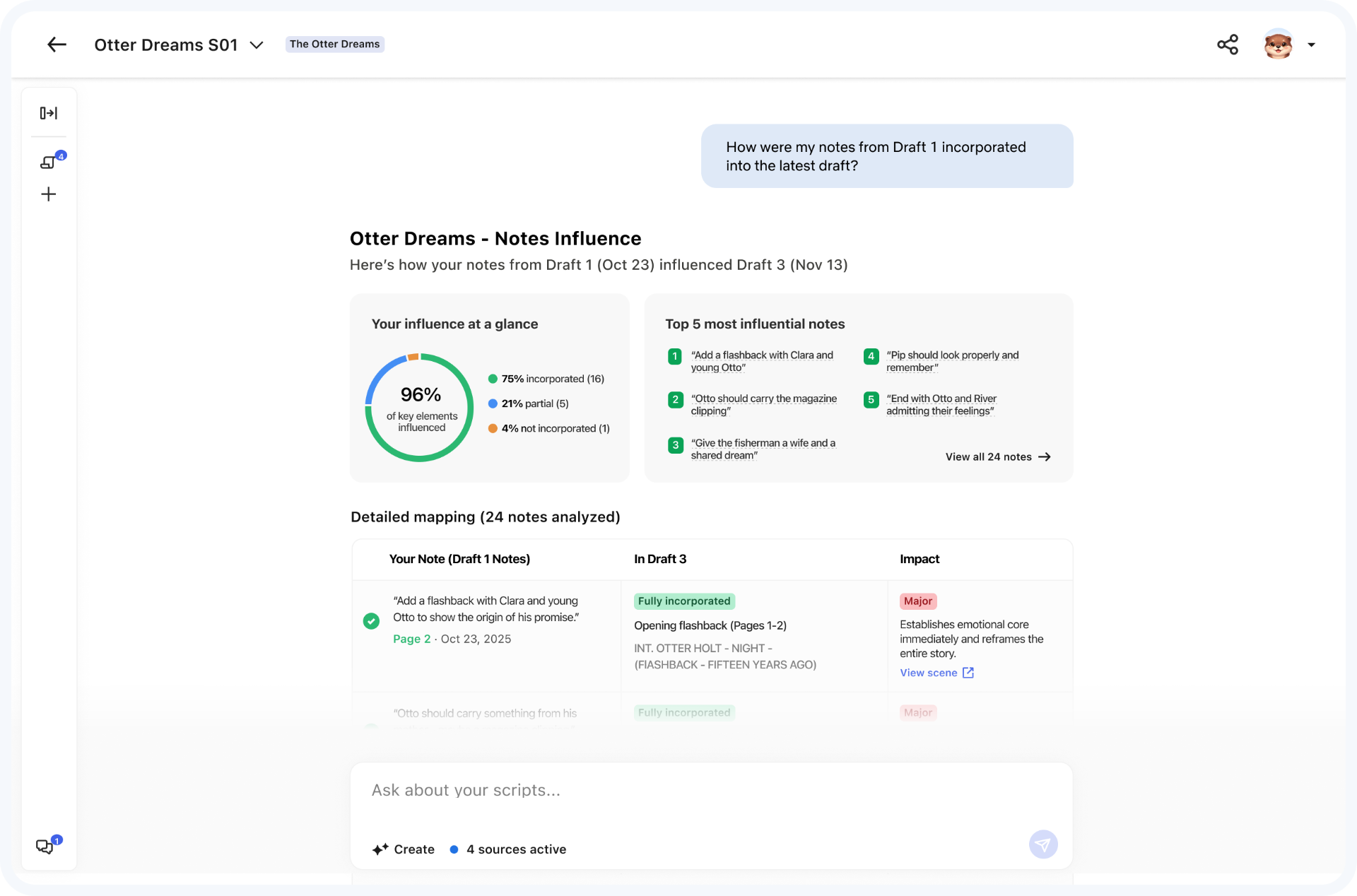Viewport: 1357px width, 896px height.
Task: Click Detailed mapping (24 notes analyzed) heading
Action: pos(486,517)
